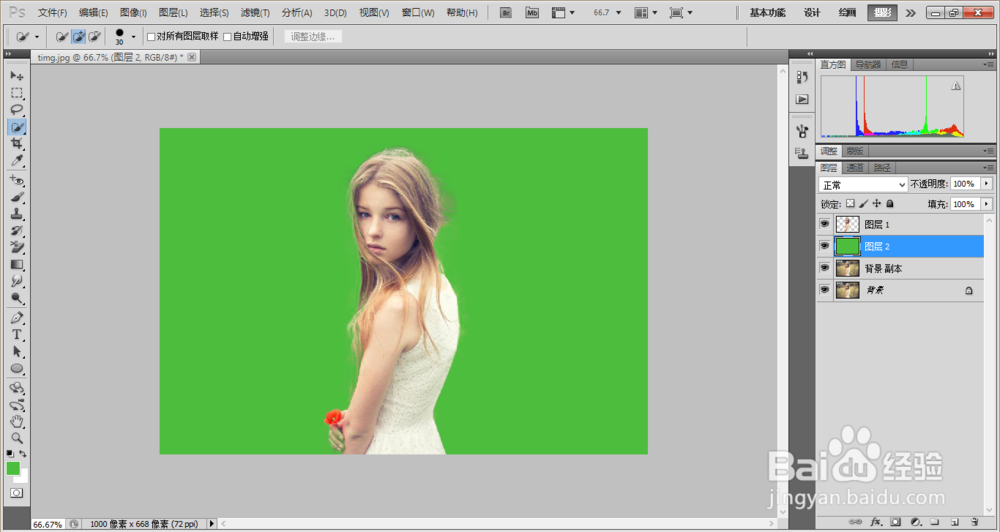Toggle Quick Mask mode

click(x=17, y=493)
